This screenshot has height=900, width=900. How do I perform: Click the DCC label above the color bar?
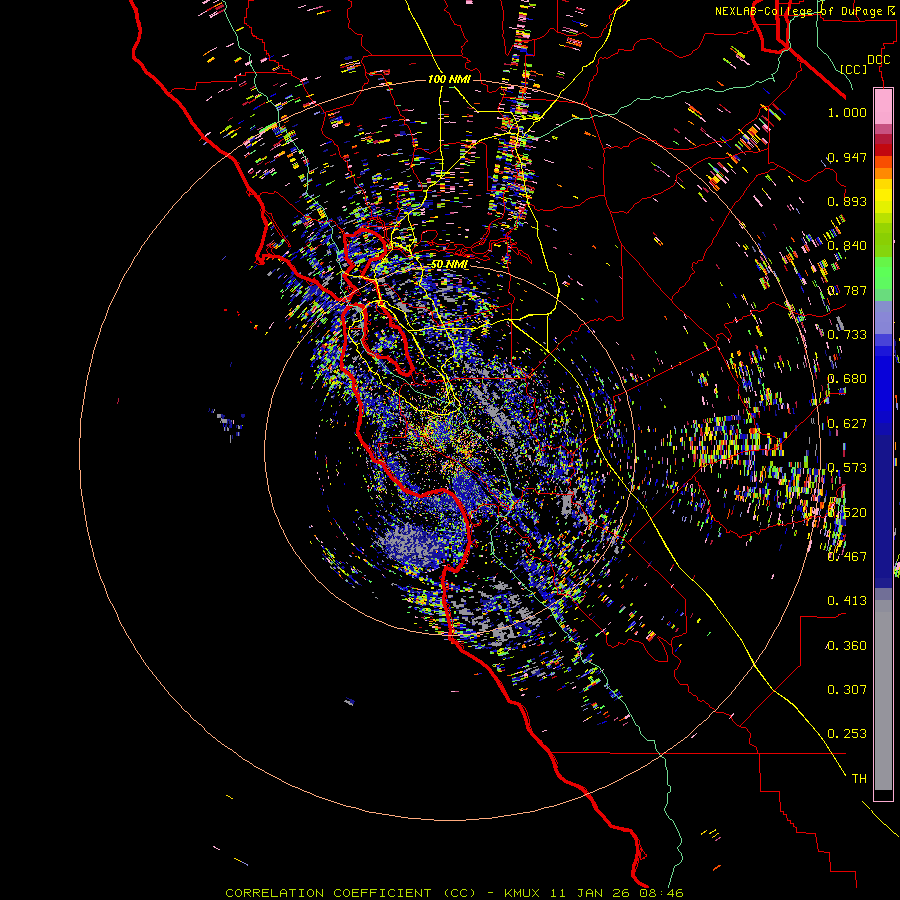(x=878, y=60)
